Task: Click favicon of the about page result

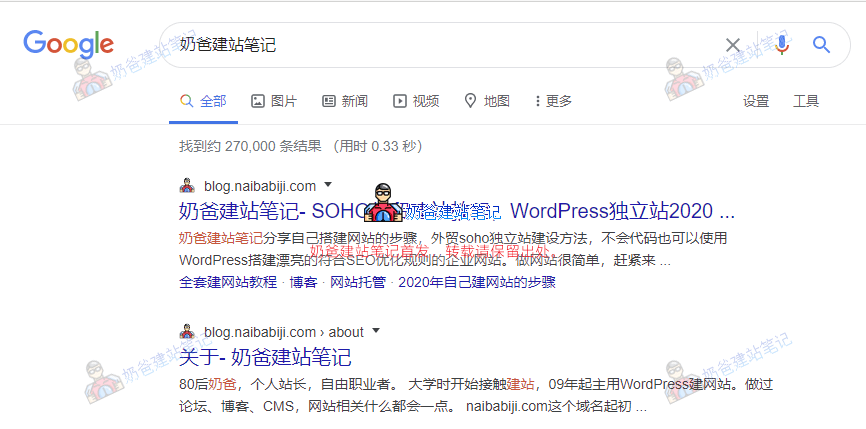Action: point(186,332)
